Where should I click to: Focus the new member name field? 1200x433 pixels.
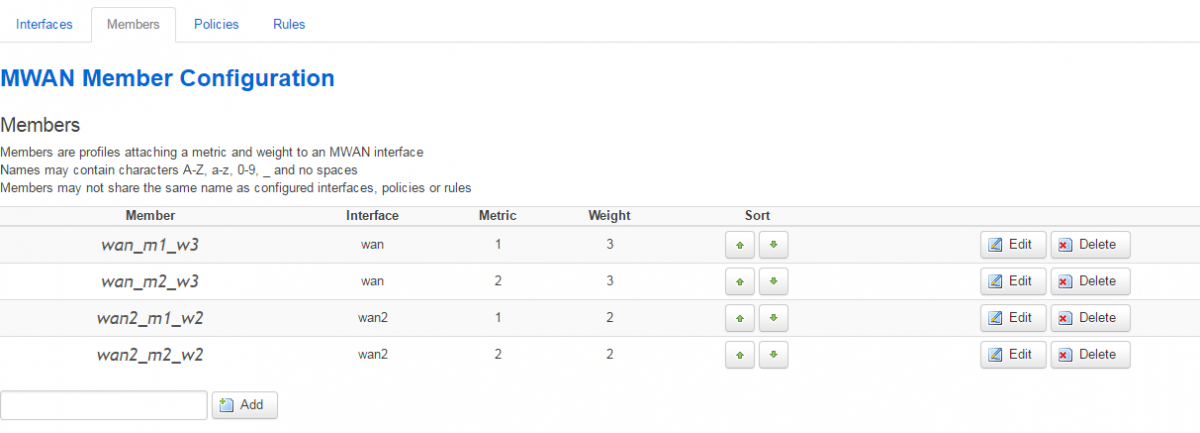(x=104, y=405)
